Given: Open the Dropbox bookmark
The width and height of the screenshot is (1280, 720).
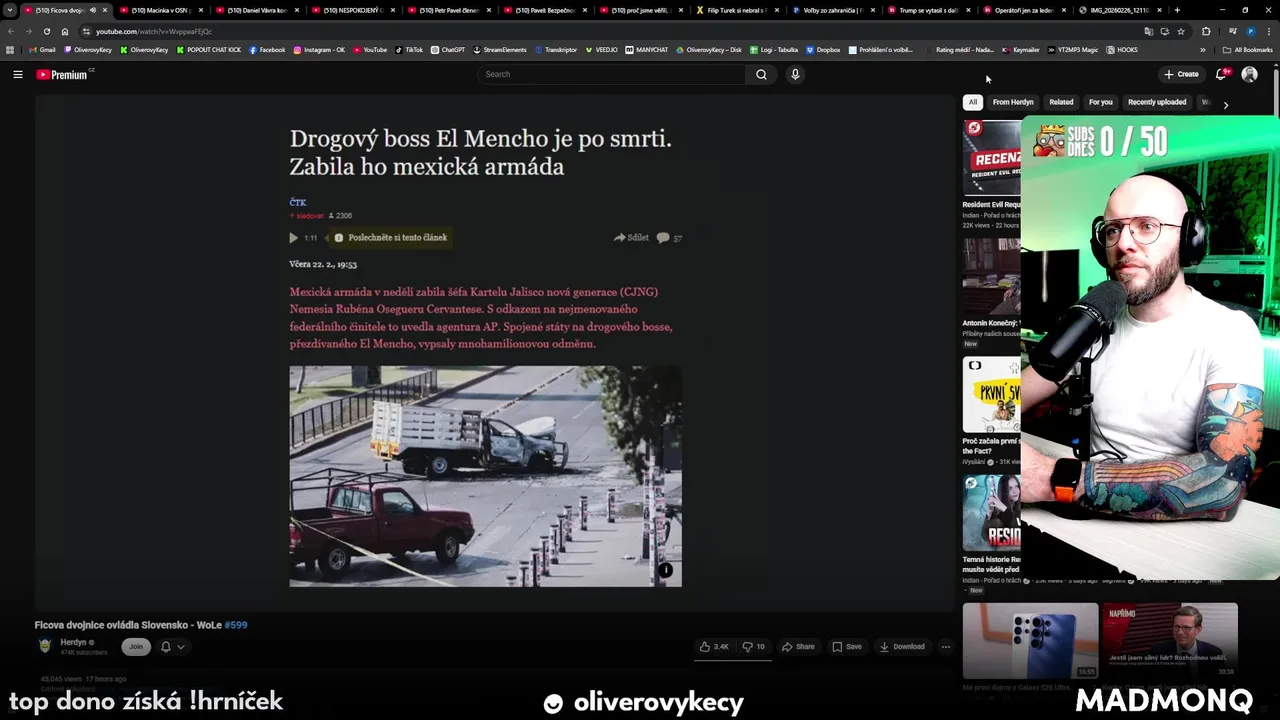Looking at the screenshot, I should (822, 50).
